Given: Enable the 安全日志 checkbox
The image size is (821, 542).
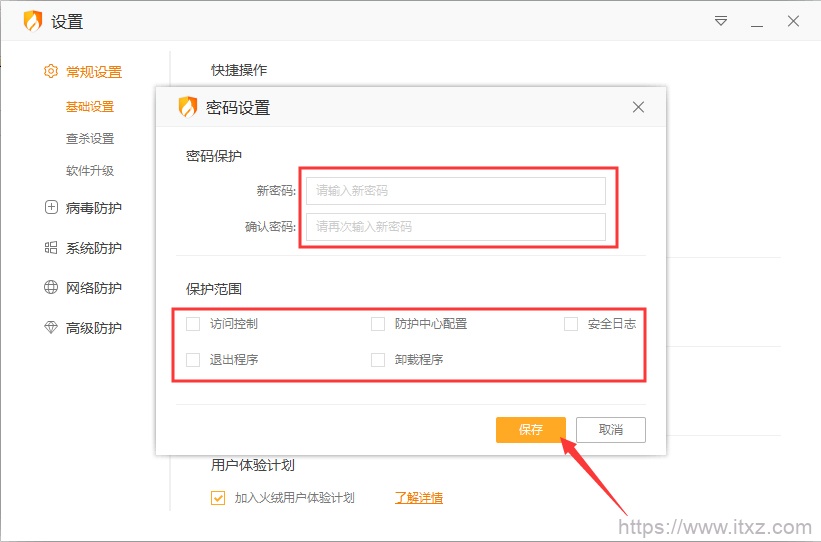Looking at the screenshot, I should point(571,324).
